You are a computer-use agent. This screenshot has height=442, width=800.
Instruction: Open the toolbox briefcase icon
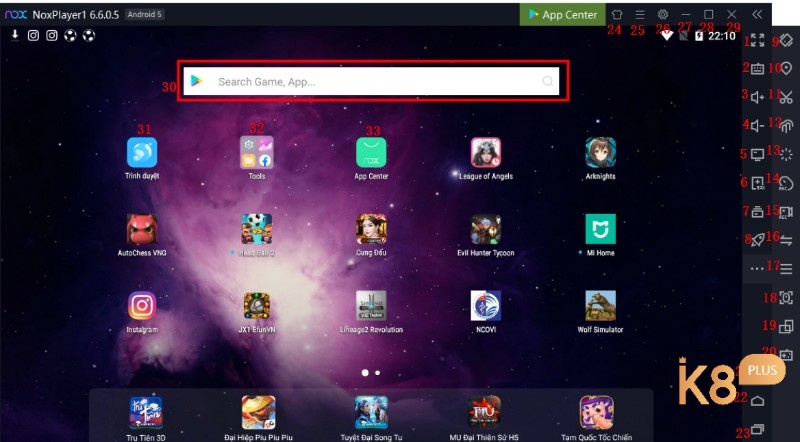(758, 211)
